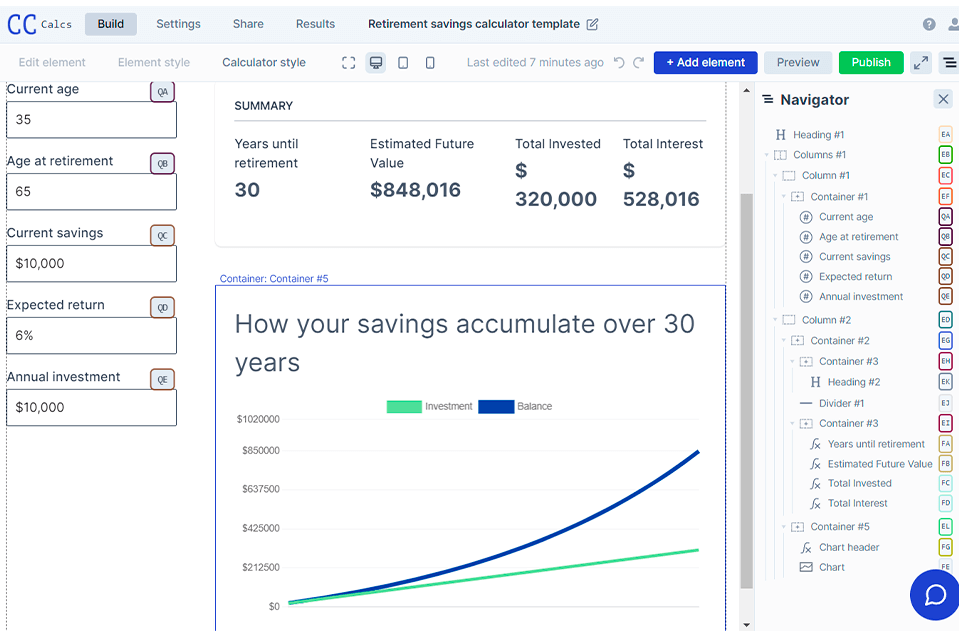Screen dimensions: 960x640
Task: Click the EB tag next to Columns #1
Action: [945, 154]
